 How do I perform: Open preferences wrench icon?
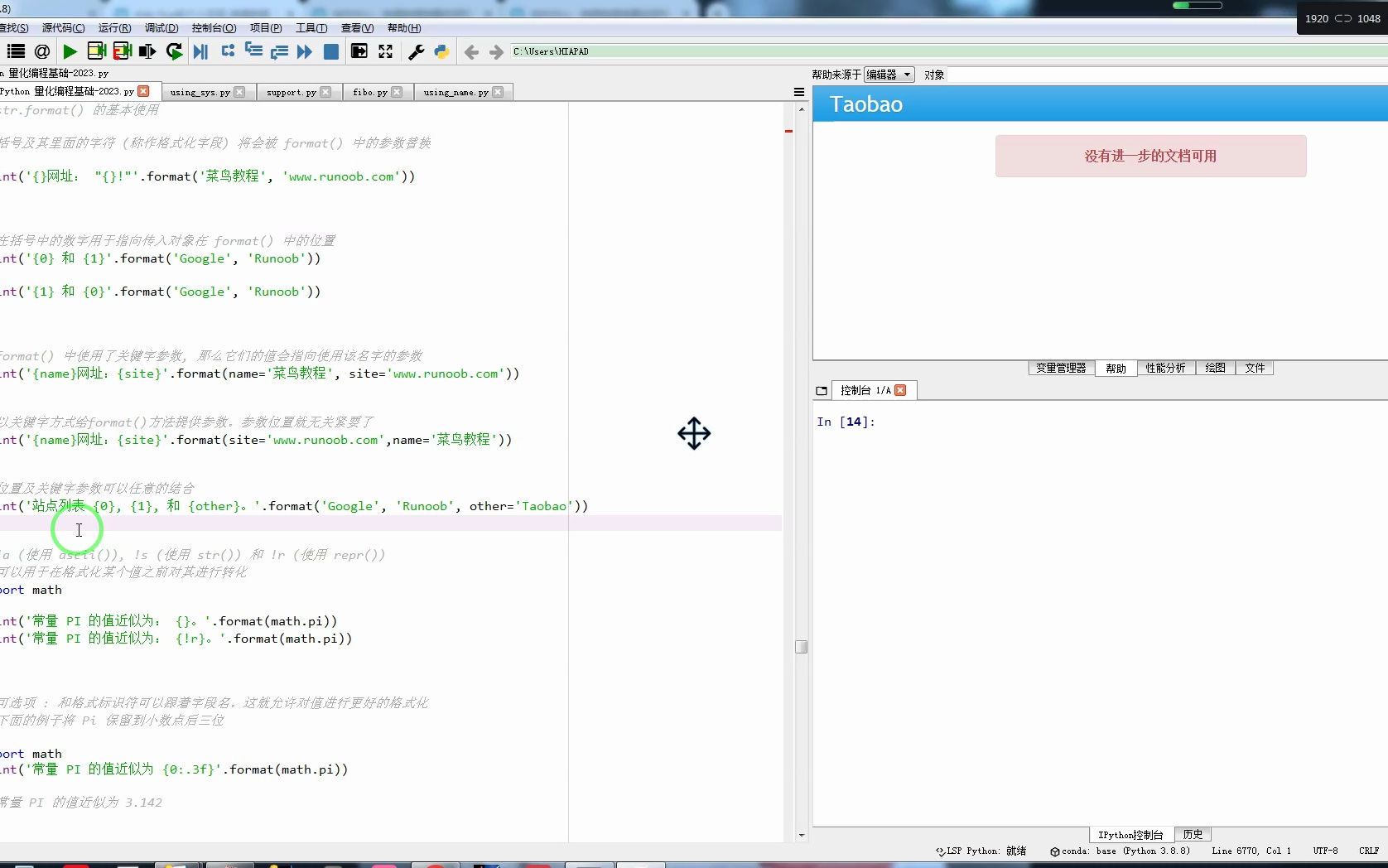417,51
